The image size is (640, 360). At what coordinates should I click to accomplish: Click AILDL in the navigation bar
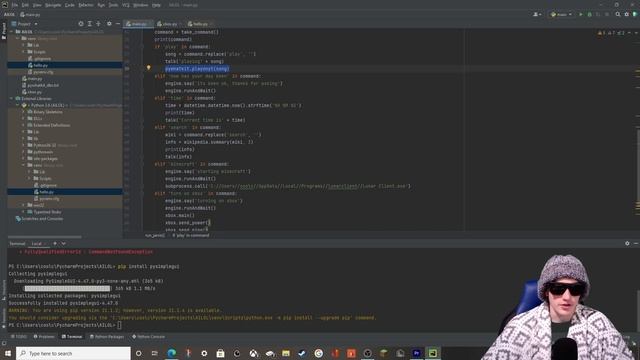tap(9, 14)
